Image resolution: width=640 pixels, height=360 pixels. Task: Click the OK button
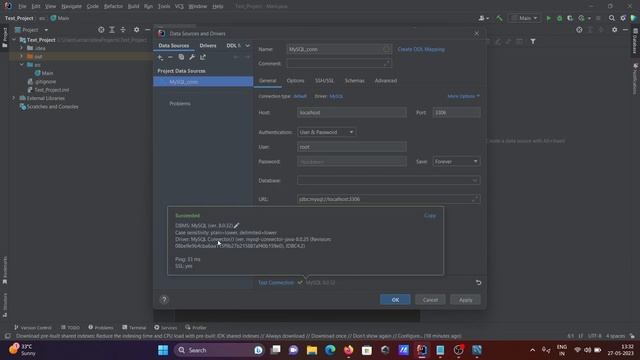pyautogui.click(x=395, y=300)
